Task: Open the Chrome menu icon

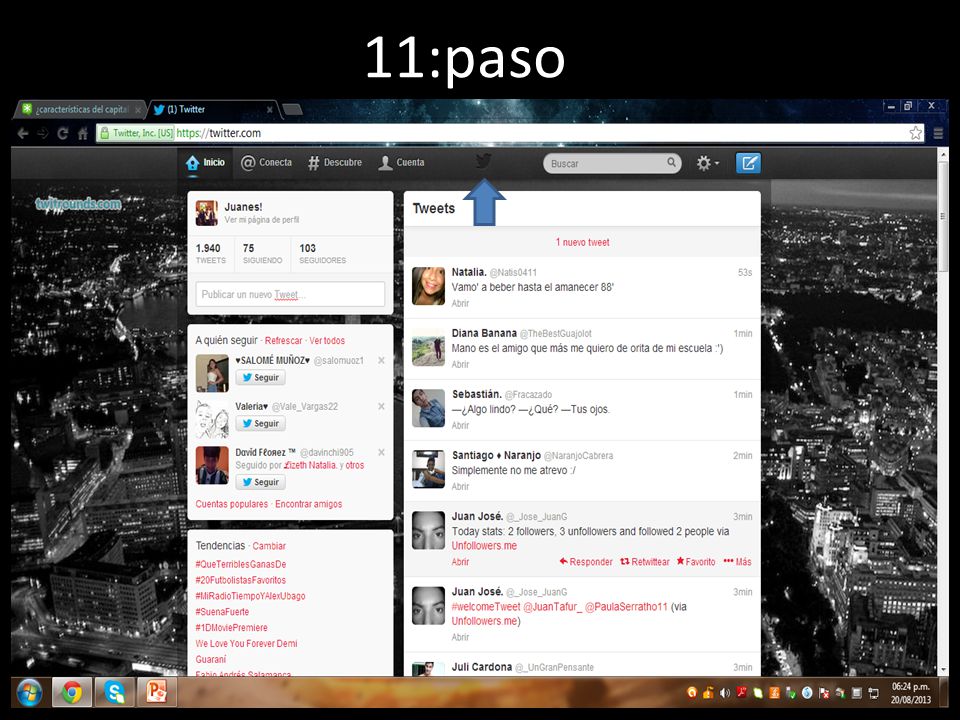Action: (x=937, y=133)
